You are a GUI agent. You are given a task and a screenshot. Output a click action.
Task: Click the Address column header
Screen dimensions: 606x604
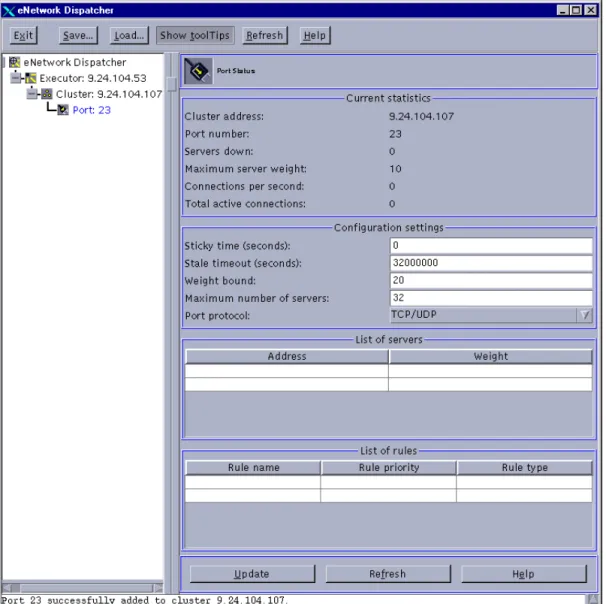[x=287, y=356]
